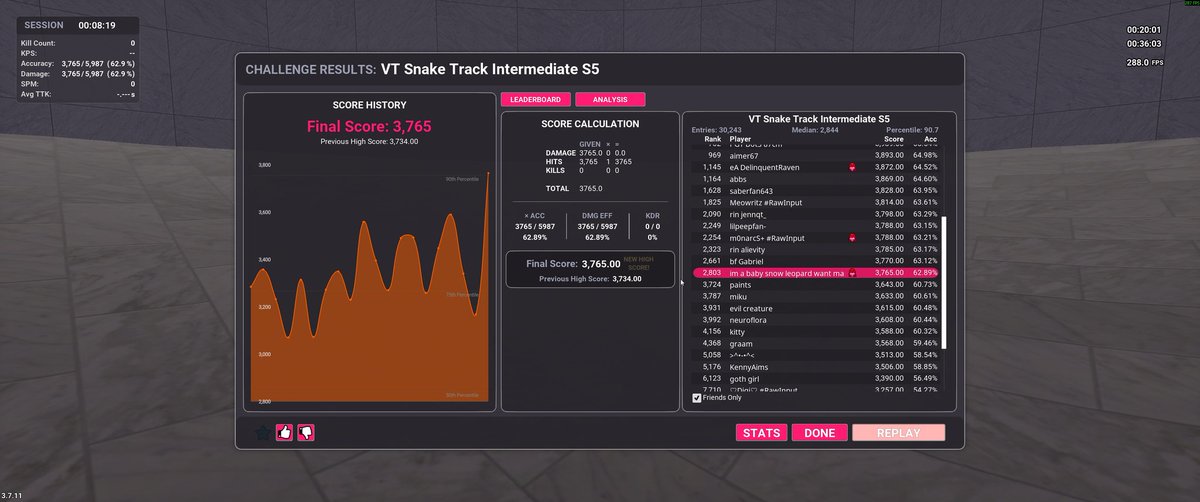Select leaderboard row for graam
The width and height of the screenshot is (1200, 502).
pyautogui.click(x=815, y=343)
